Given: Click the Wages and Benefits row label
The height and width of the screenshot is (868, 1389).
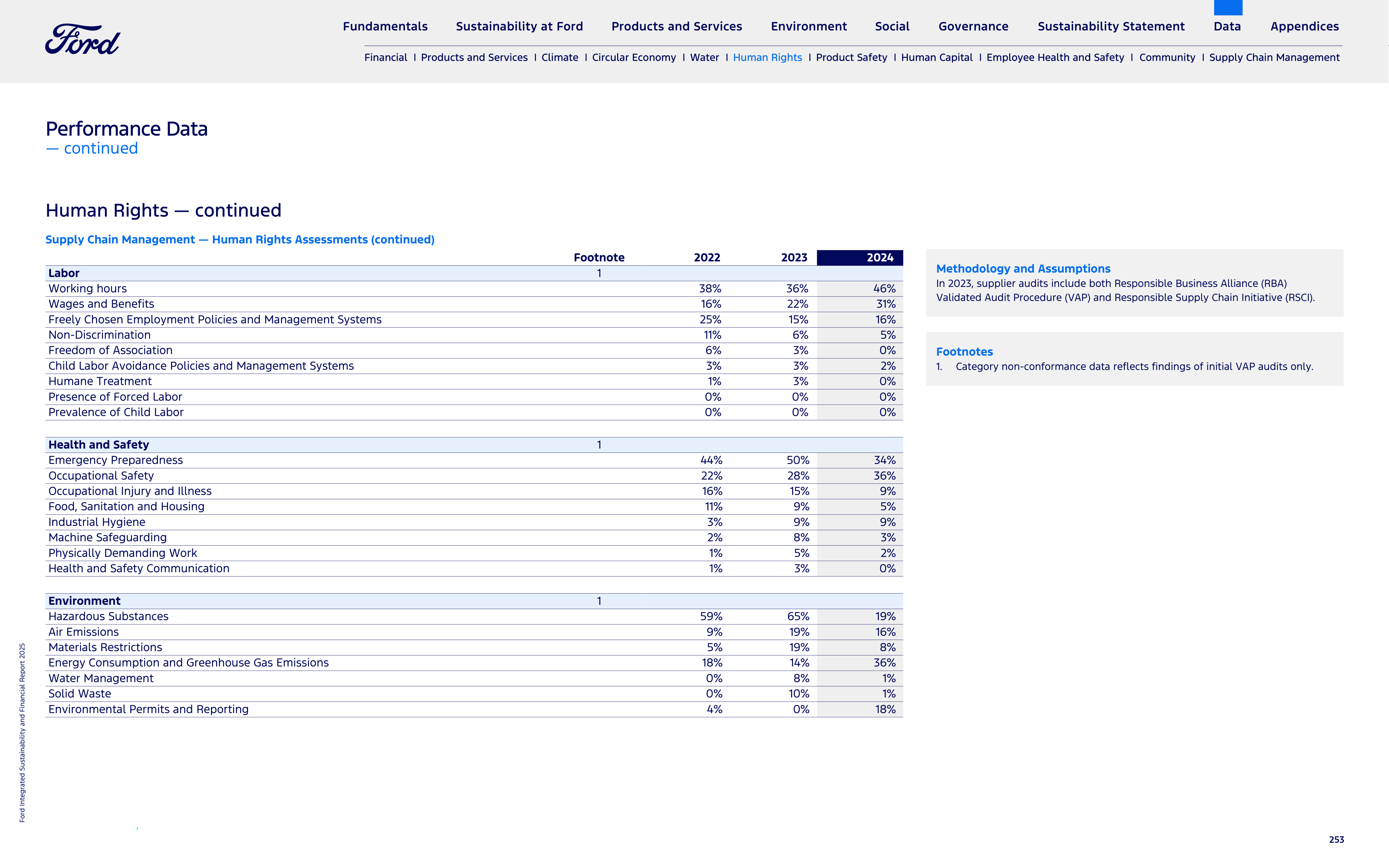Looking at the screenshot, I should (x=101, y=304).
